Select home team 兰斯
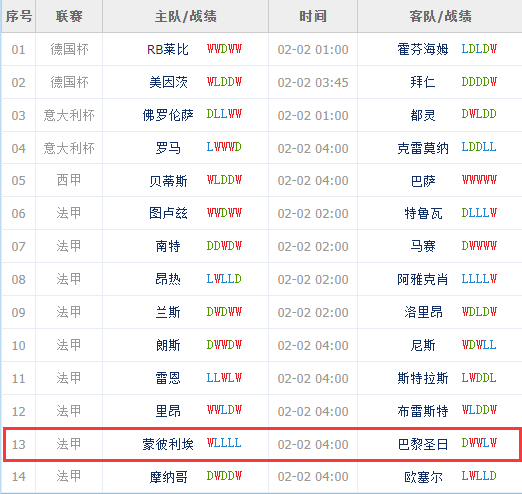The image size is (522, 494). [x=168, y=312]
